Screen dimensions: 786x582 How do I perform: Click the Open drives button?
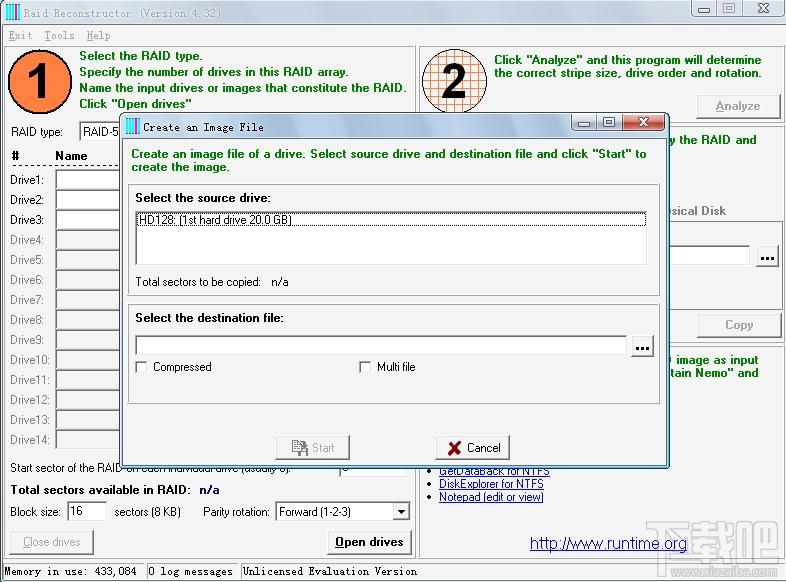coord(369,542)
